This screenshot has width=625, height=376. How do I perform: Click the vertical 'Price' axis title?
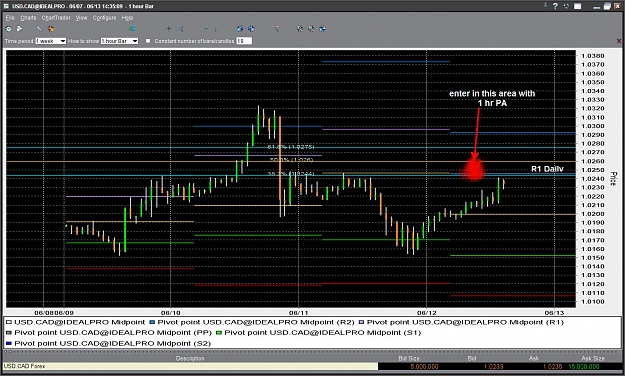coord(614,178)
